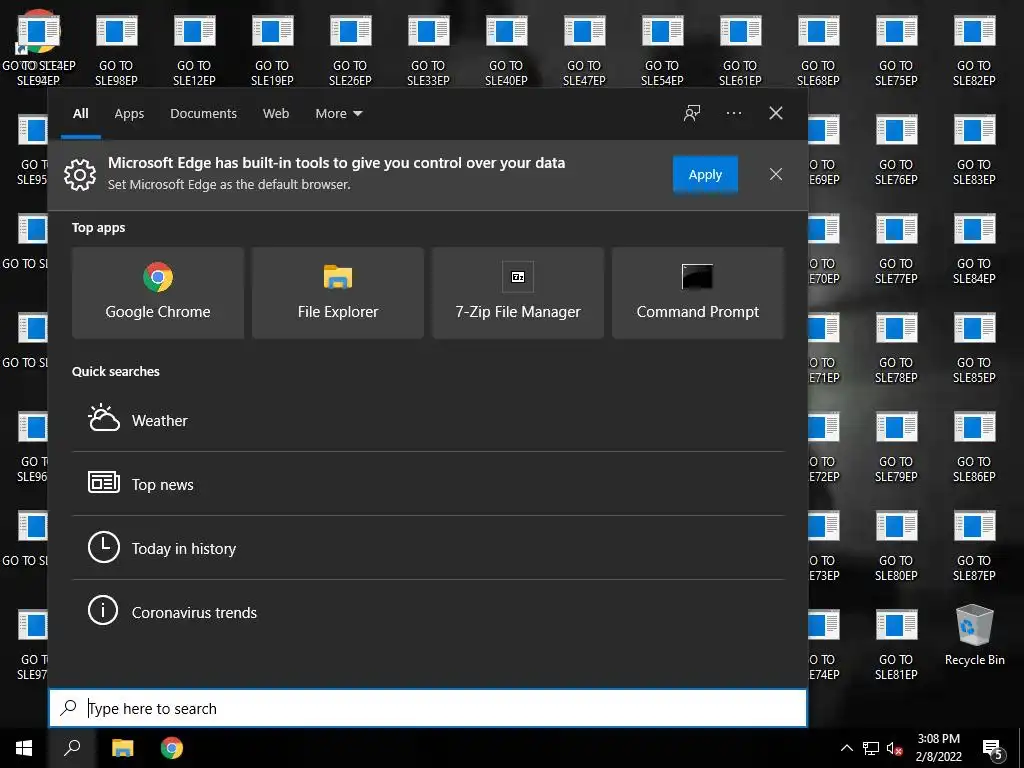Select the GO TO SLE83EP desktop shortcut
The image size is (1024, 768).
974,150
